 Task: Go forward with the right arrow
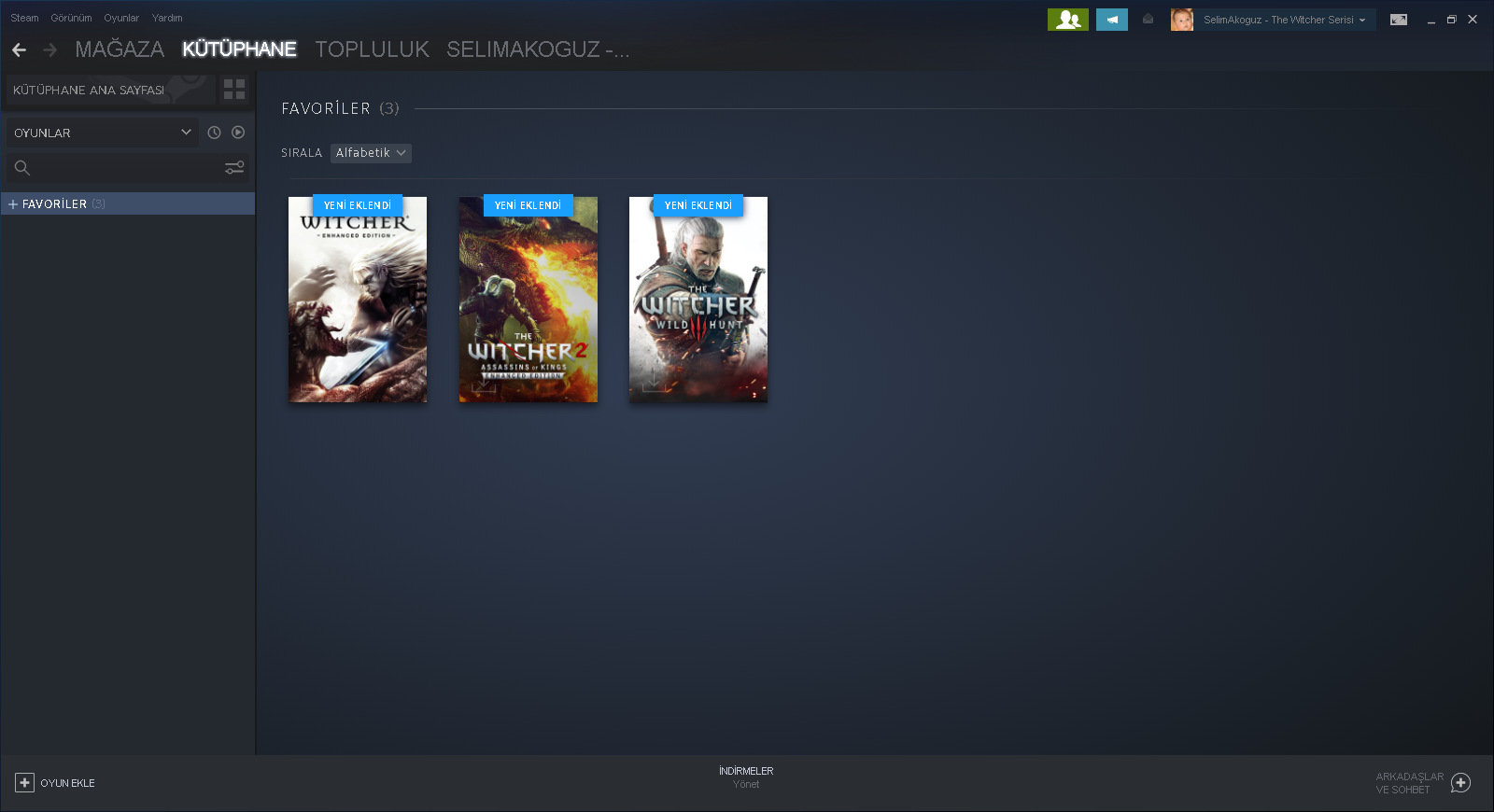point(50,49)
